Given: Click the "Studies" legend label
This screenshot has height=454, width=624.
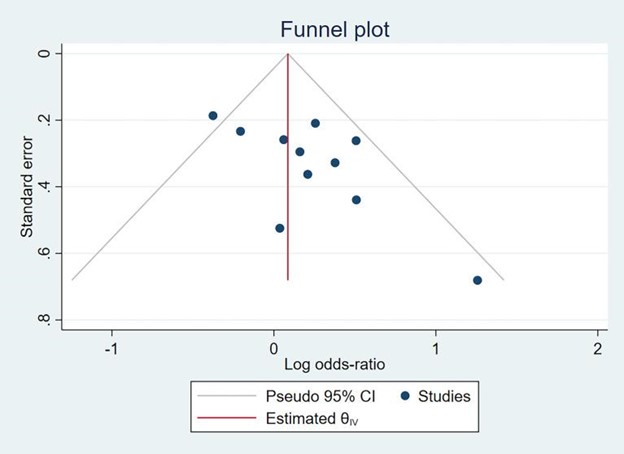Looking at the screenshot, I should pos(446,396).
